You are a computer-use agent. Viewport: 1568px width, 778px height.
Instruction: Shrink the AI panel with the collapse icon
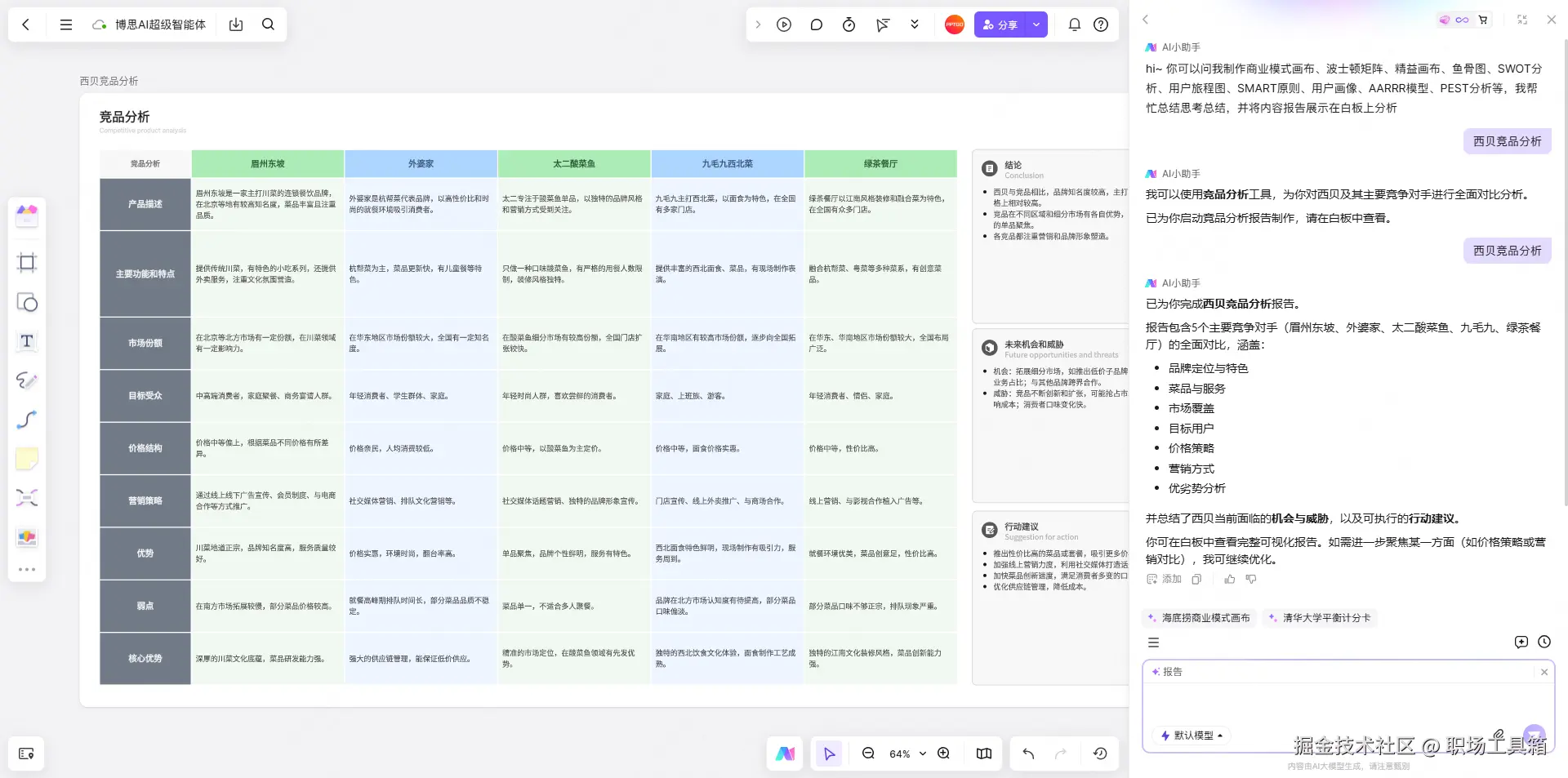point(1522,20)
